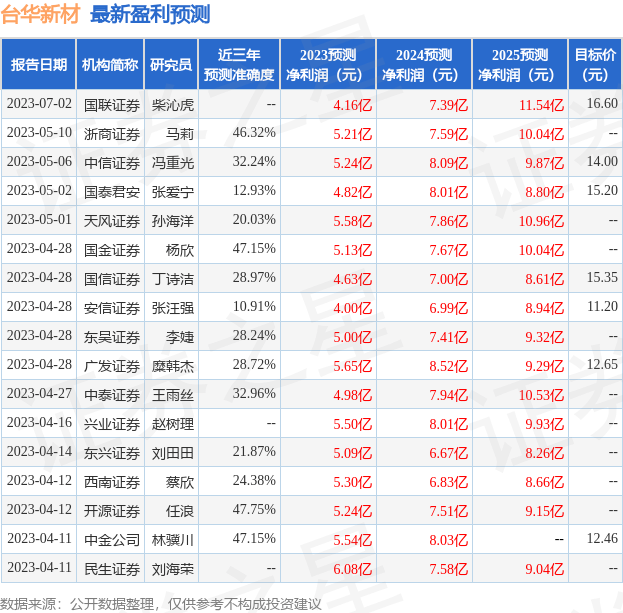
Task: Open the 中金公司 institution entry
Action: pyautogui.click(x=111, y=540)
